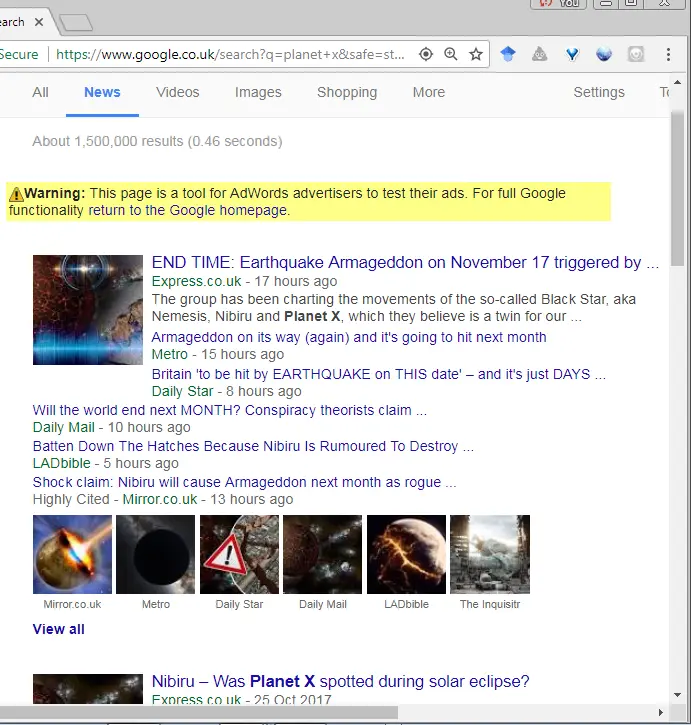Open Batten Down The Hatches Nibiru article

click(x=253, y=446)
